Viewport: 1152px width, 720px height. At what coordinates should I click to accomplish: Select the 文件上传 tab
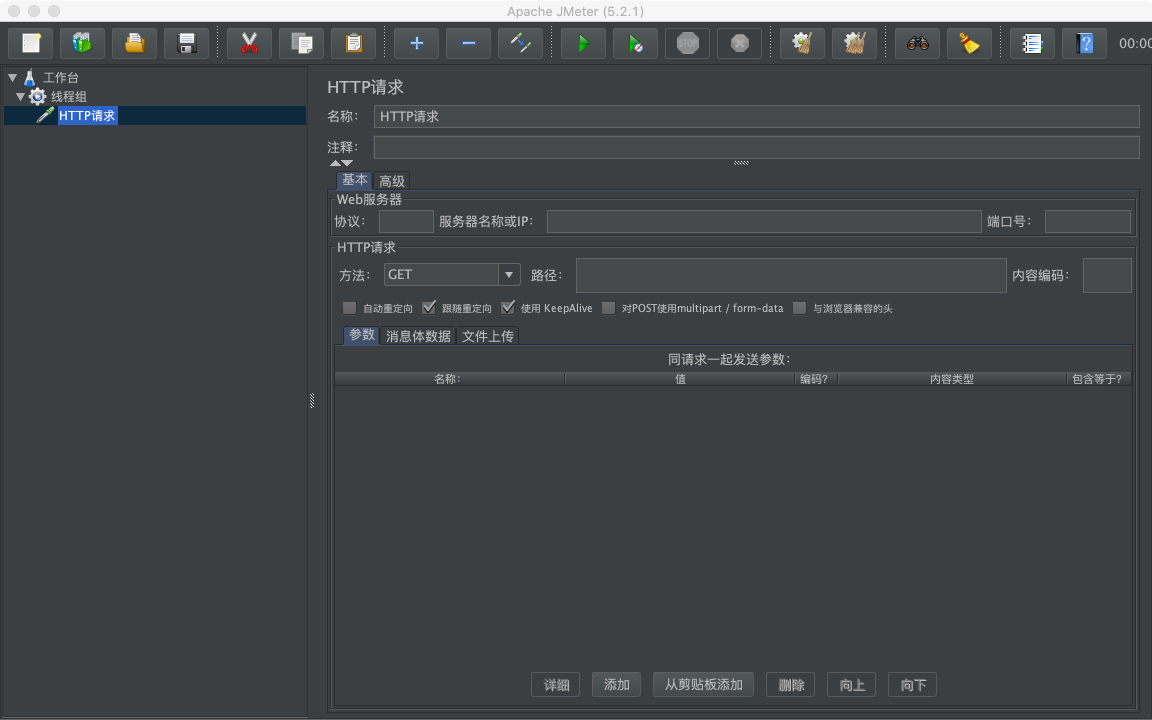coord(487,336)
